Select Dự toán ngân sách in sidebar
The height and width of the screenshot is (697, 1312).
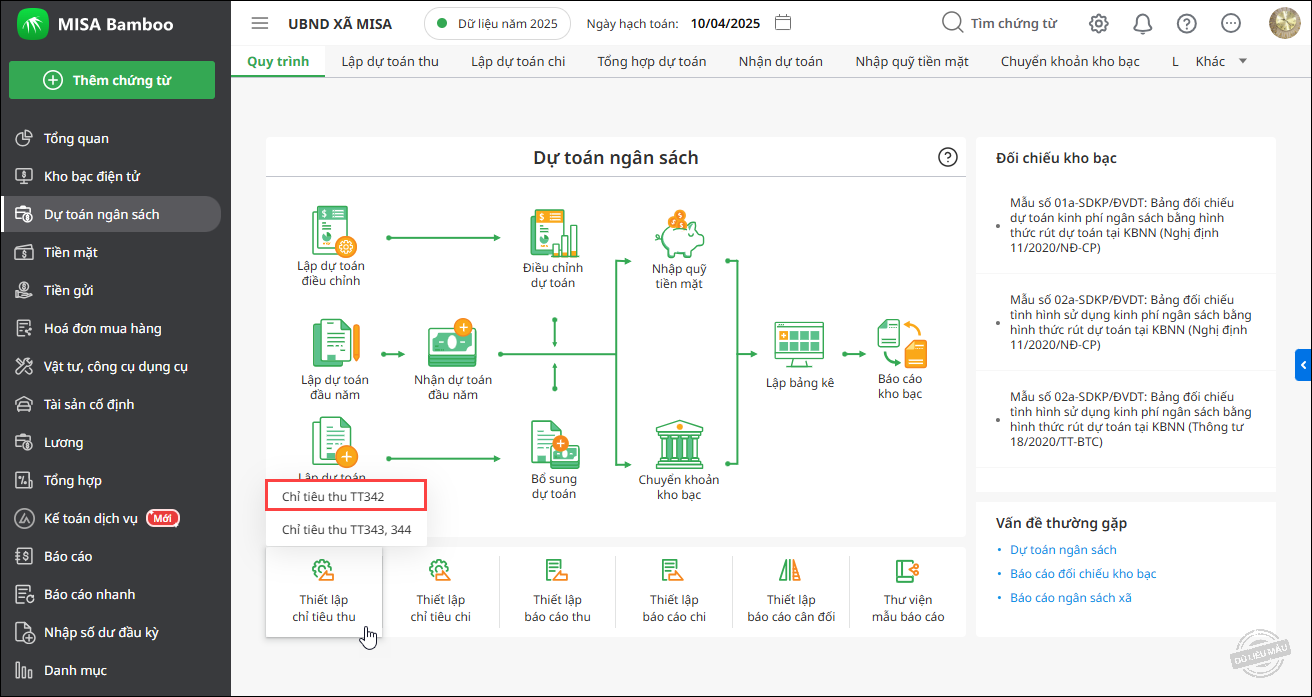(112, 214)
